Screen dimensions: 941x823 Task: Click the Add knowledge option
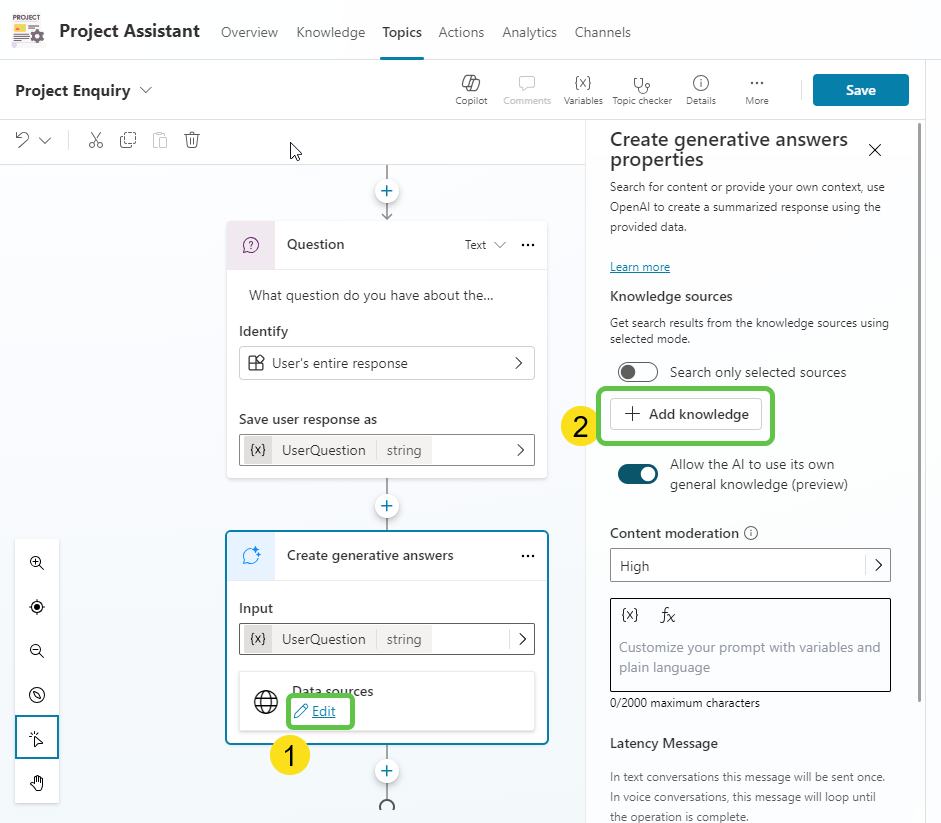pyautogui.click(x=686, y=413)
